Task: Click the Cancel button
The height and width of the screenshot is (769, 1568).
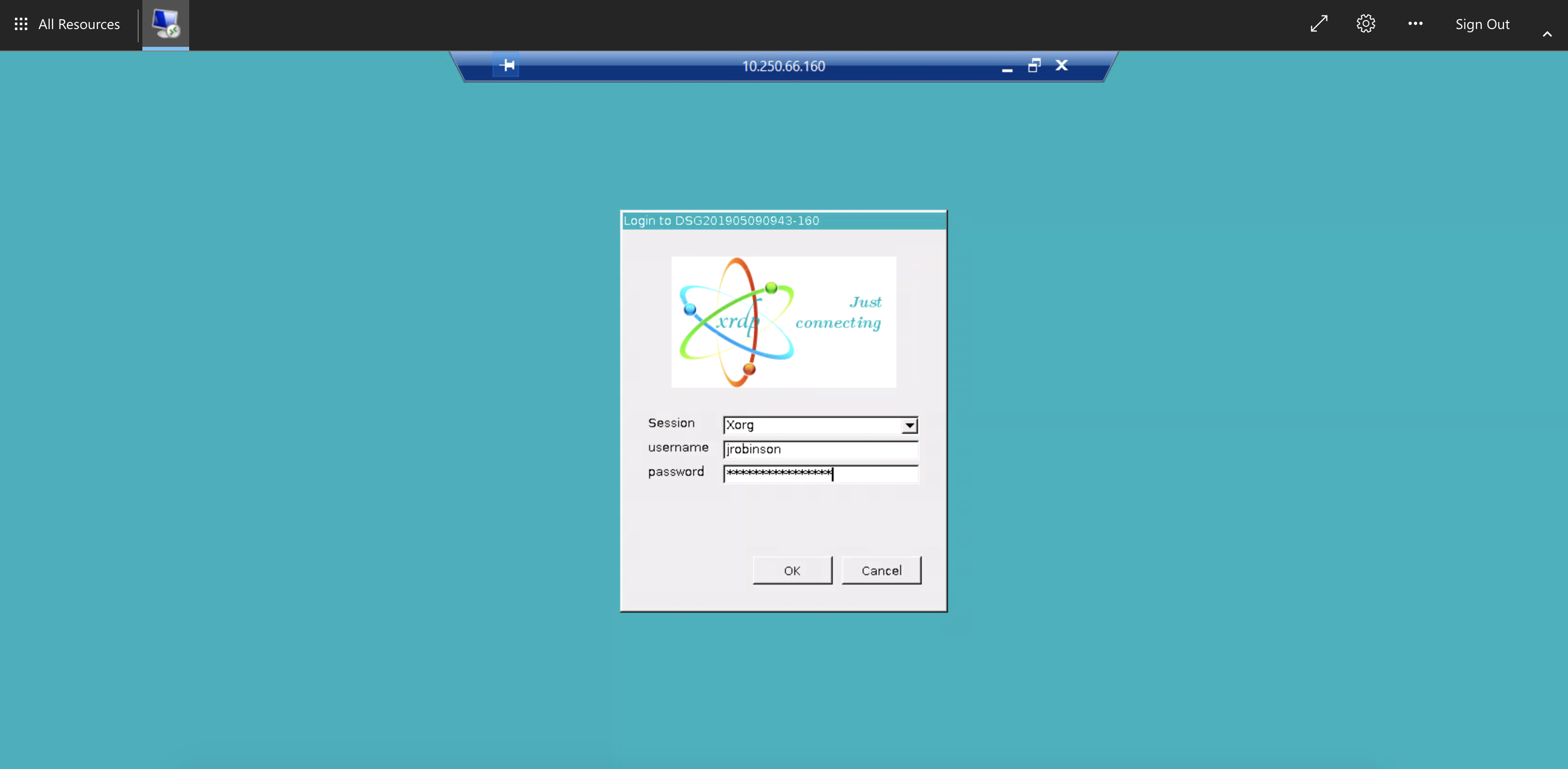Action: 881,570
